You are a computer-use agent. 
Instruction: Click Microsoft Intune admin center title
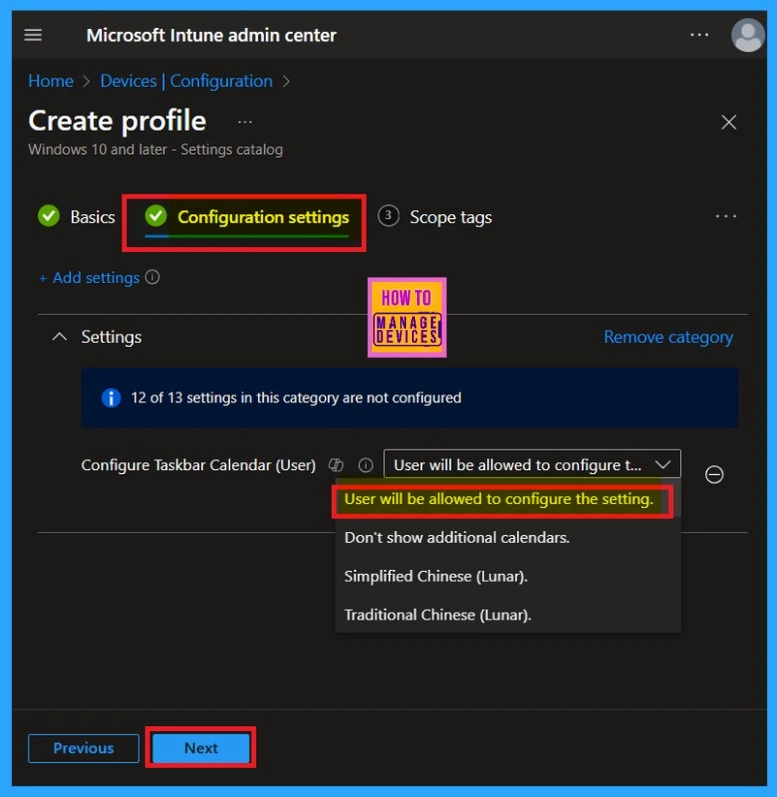coord(211,35)
